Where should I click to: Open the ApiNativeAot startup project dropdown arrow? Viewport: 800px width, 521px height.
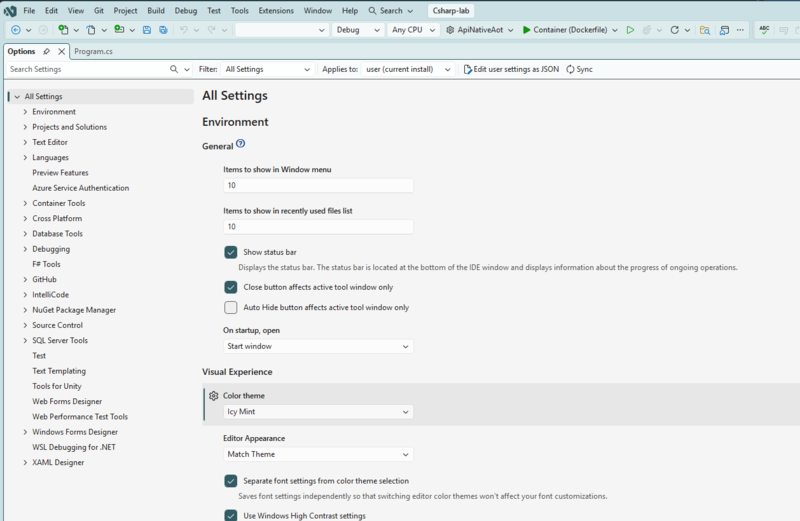(510, 30)
